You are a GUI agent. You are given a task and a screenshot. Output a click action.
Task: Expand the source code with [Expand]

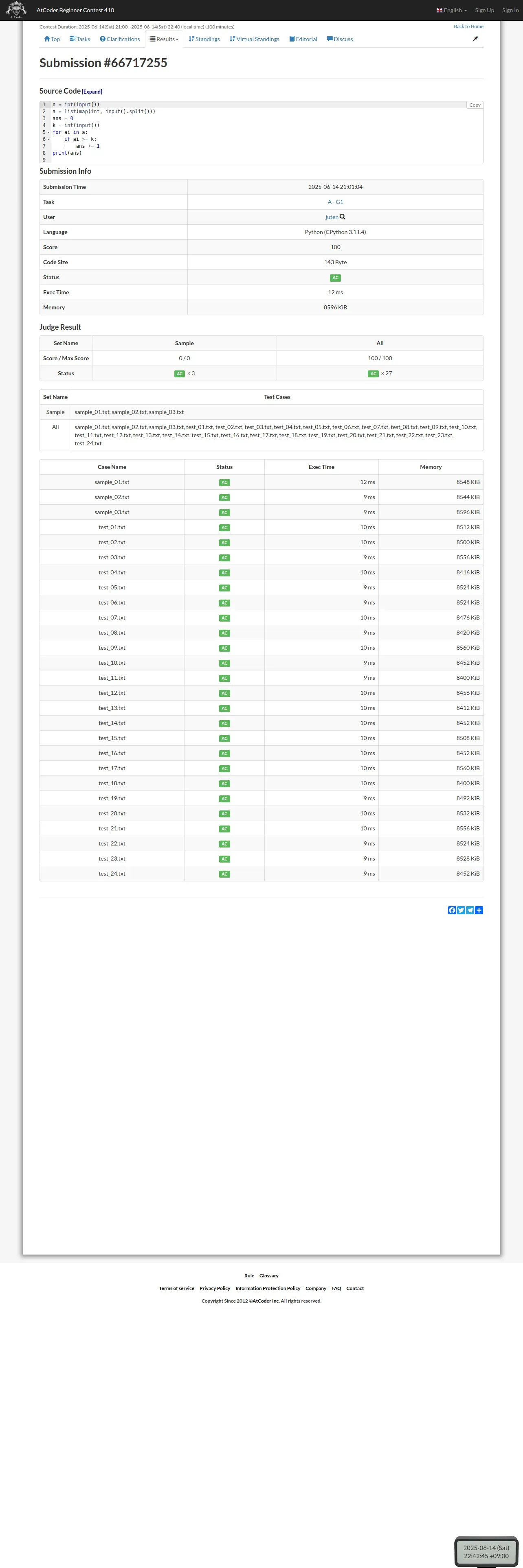point(92,92)
